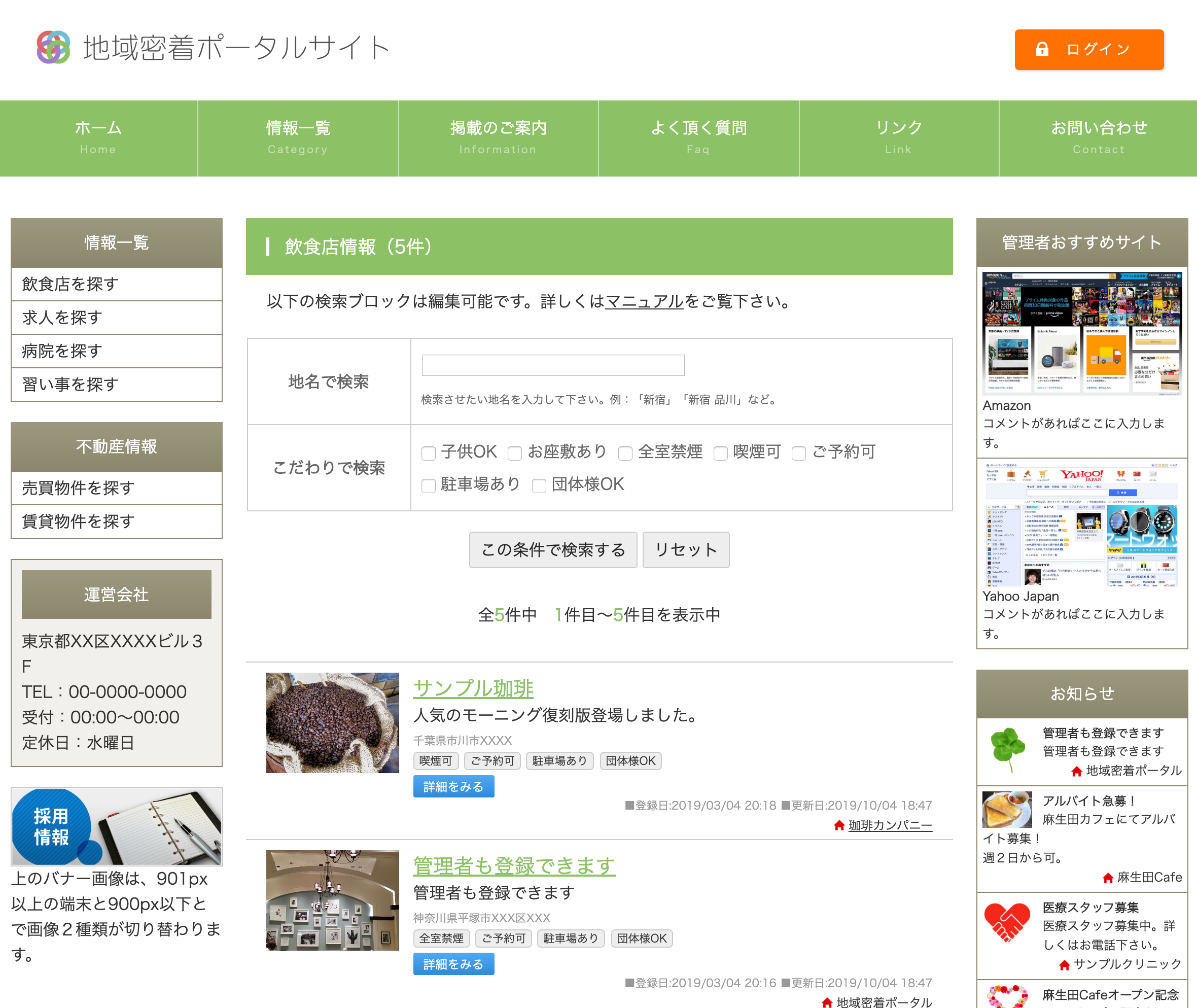Click the サンプルクリニック source link

1128,964
